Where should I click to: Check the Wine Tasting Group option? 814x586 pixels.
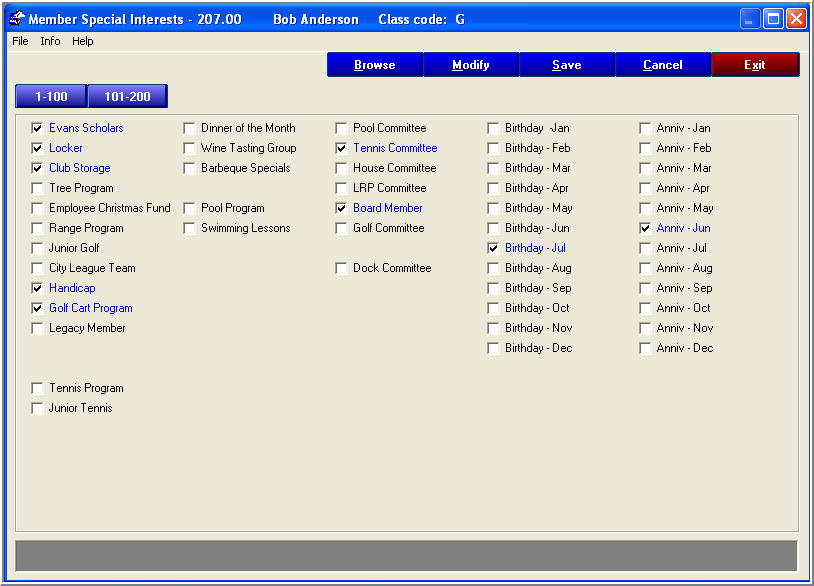pyautogui.click(x=190, y=148)
